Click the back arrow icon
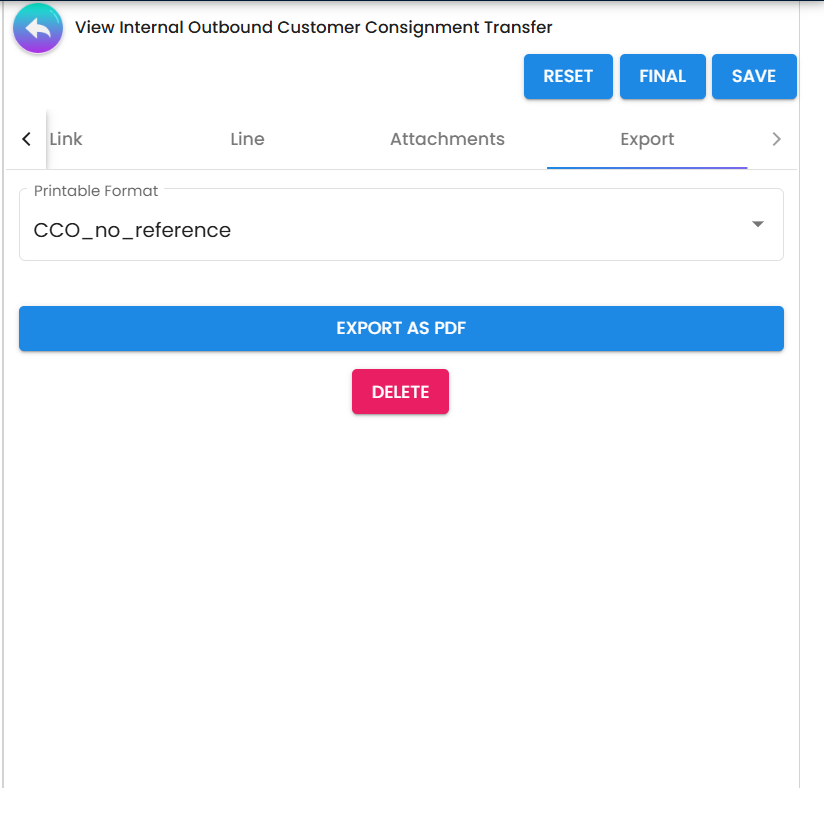824x828 pixels. 38,29
